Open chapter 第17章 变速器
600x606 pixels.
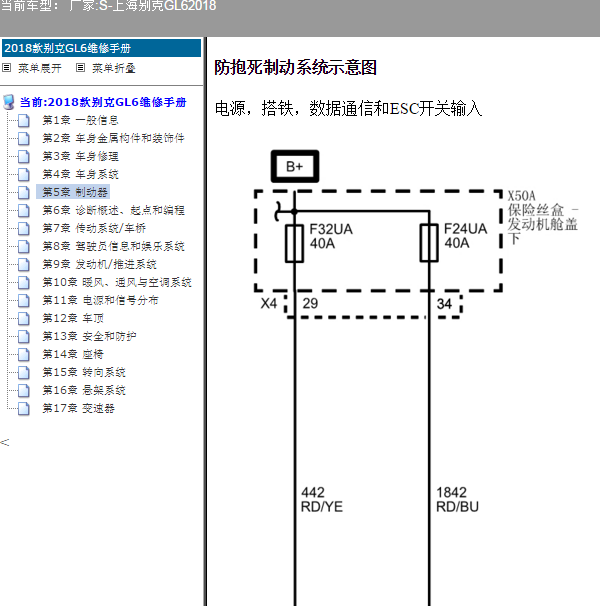[78, 409]
